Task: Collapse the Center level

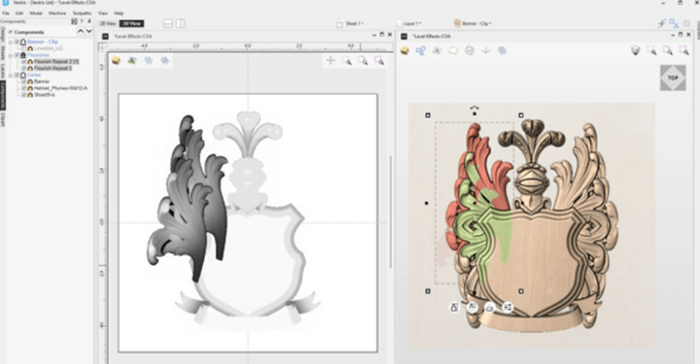Action: coord(11,75)
